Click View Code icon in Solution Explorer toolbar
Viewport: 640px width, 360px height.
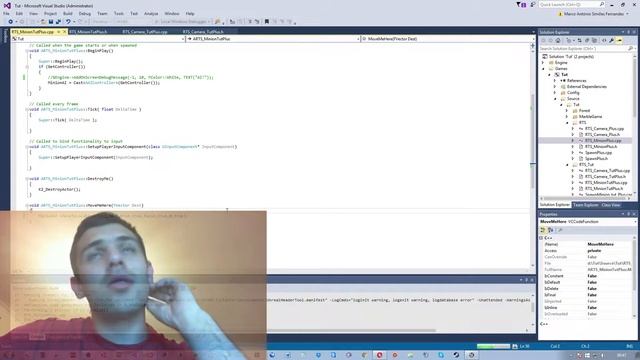604,40
